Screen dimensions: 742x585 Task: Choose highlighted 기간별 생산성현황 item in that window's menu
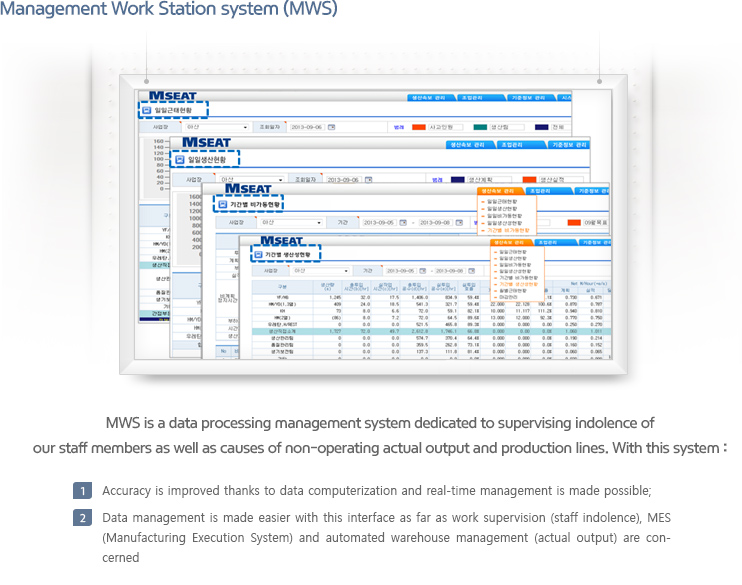(519, 284)
